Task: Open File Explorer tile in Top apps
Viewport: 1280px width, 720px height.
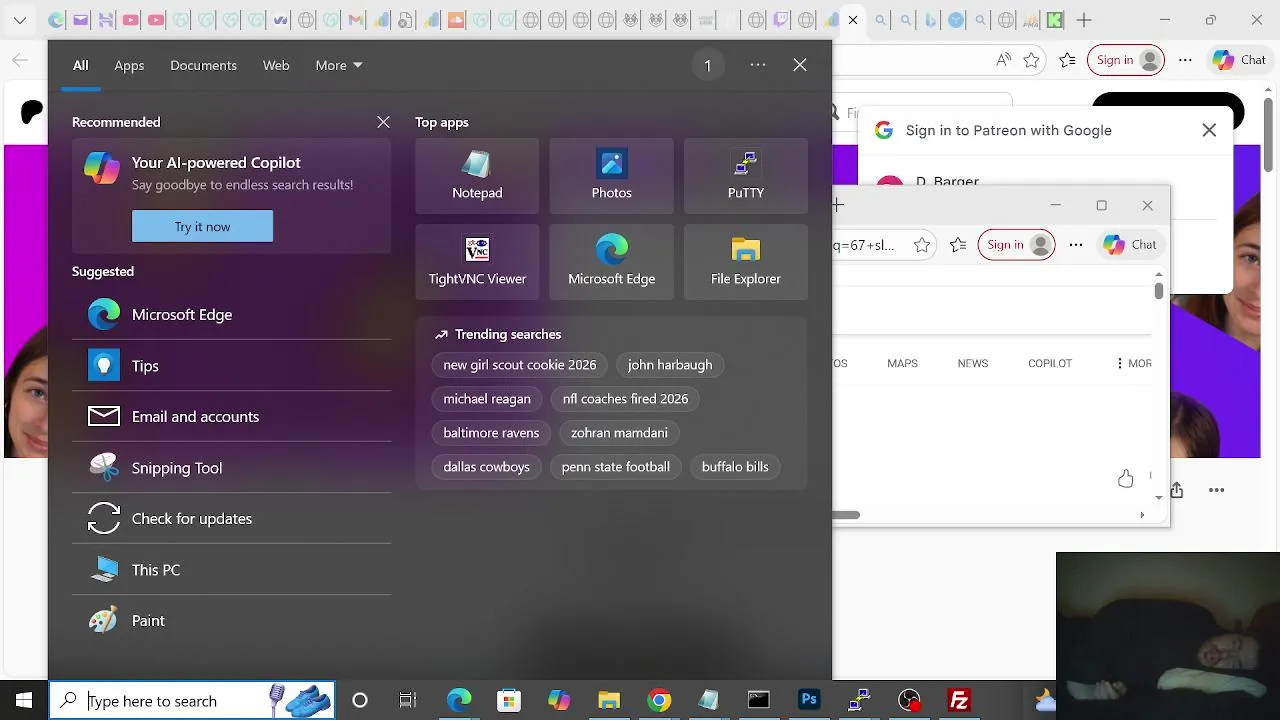Action: (x=745, y=262)
